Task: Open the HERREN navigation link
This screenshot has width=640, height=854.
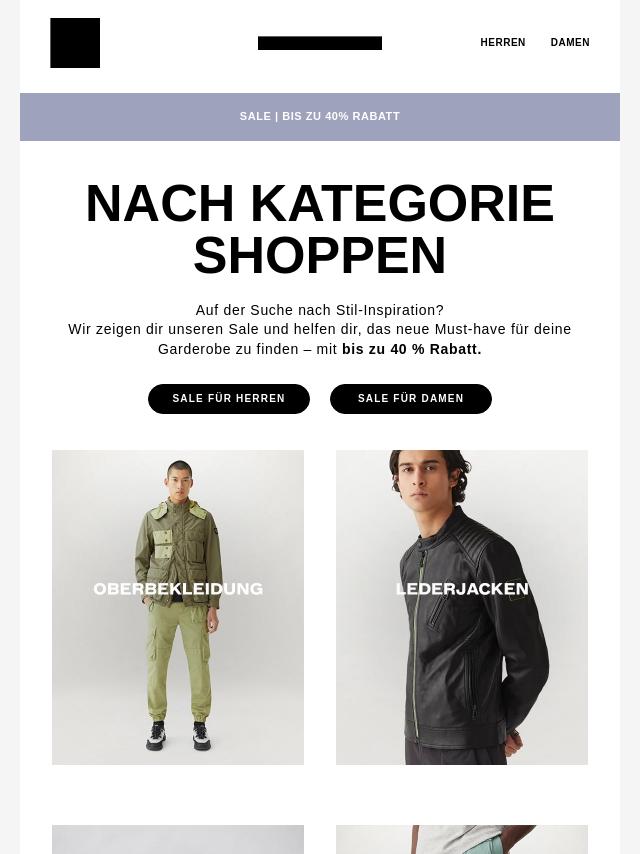Action: [502, 42]
